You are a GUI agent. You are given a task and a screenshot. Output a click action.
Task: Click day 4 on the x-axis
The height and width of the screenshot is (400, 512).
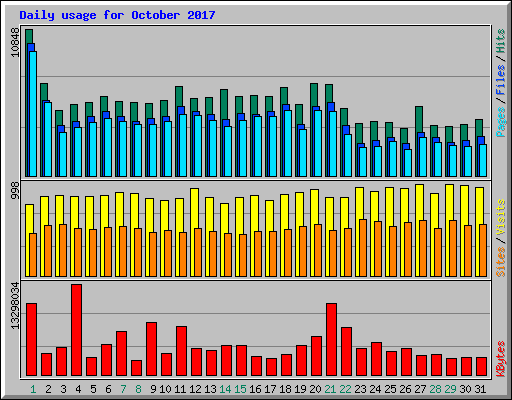[78, 389]
